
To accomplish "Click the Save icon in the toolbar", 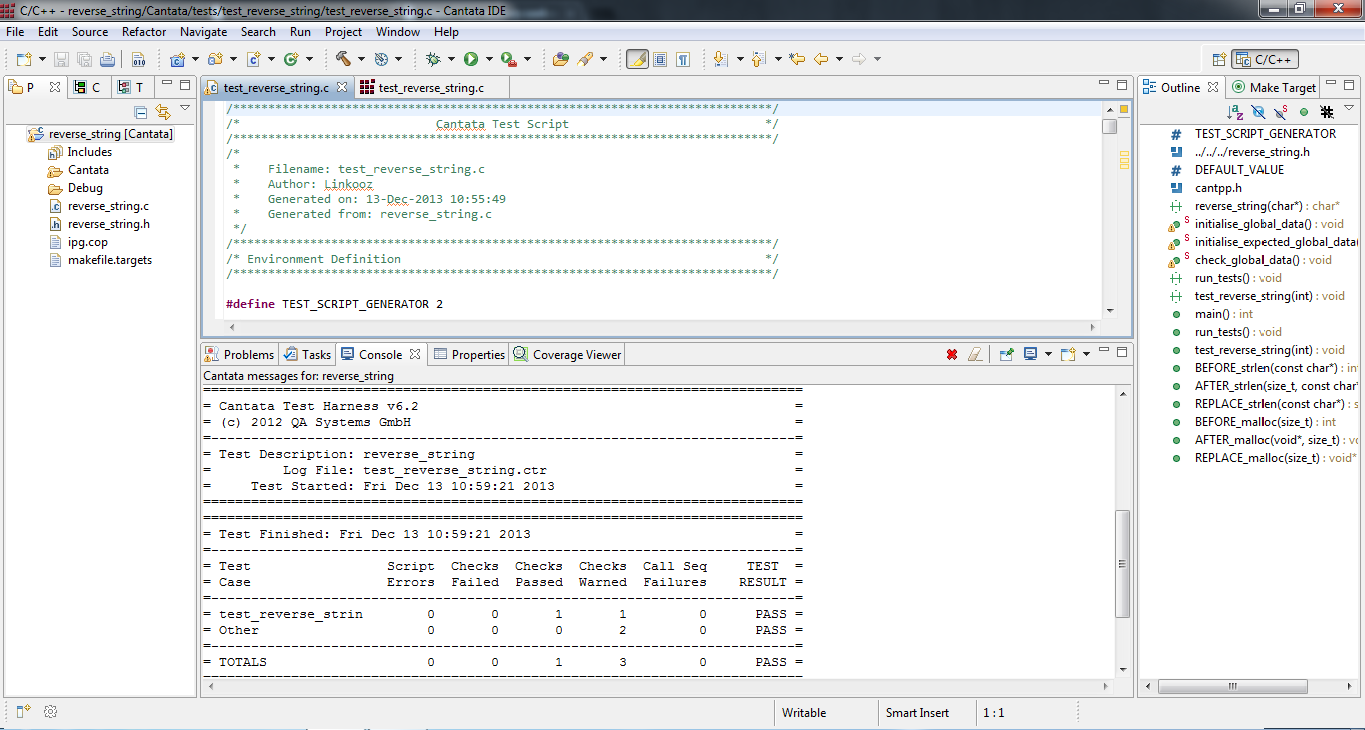I will (x=61, y=59).
